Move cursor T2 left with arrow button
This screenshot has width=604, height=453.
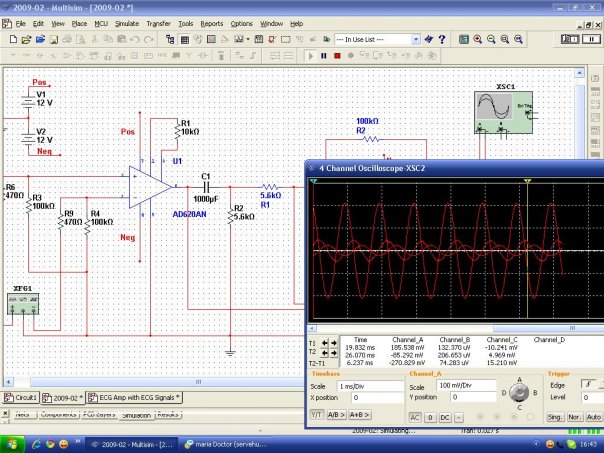click(325, 353)
